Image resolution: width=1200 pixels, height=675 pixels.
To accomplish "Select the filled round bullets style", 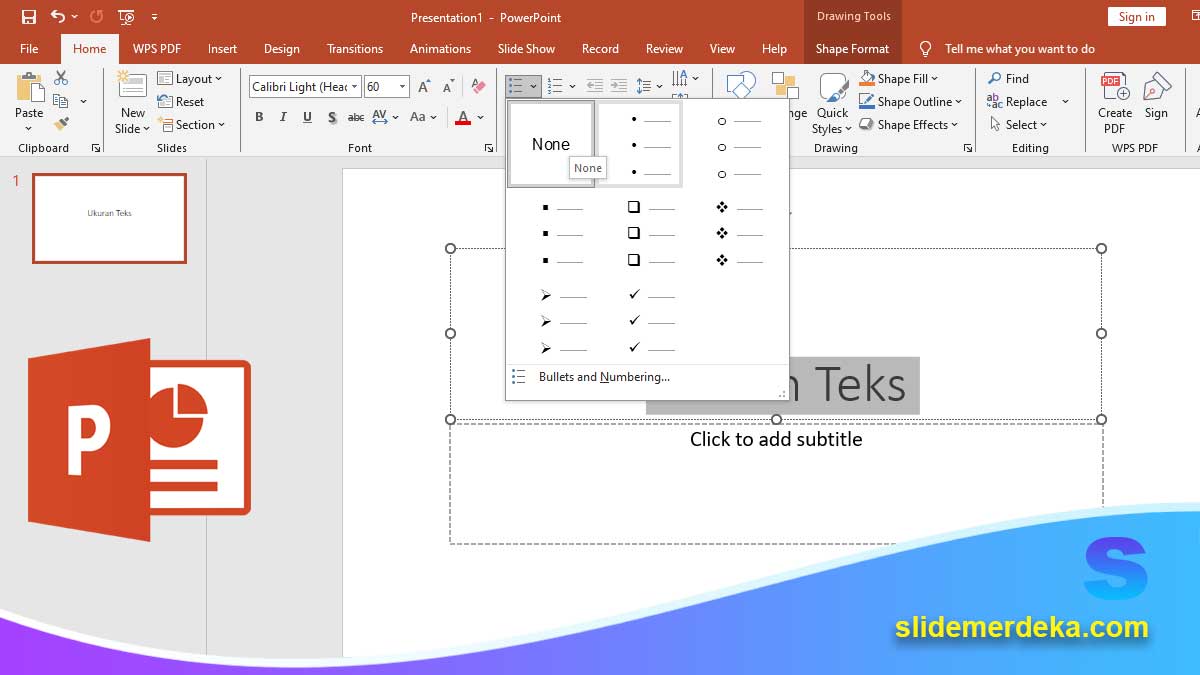I will point(640,145).
